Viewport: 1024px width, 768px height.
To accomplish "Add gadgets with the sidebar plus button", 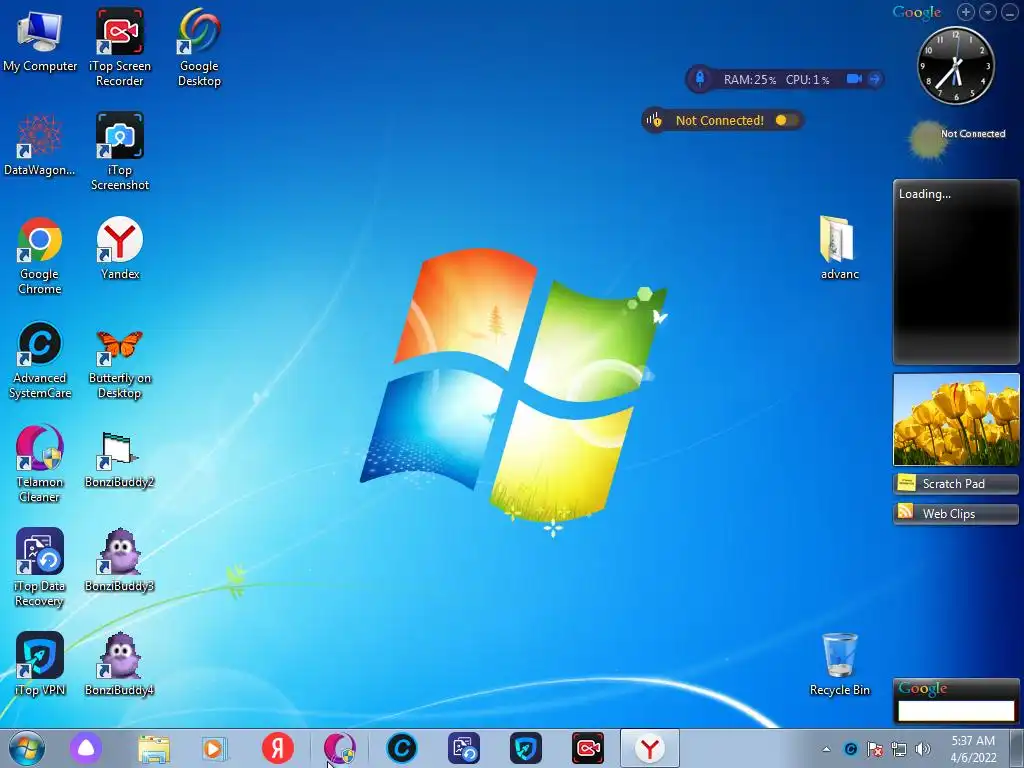I will coord(966,12).
